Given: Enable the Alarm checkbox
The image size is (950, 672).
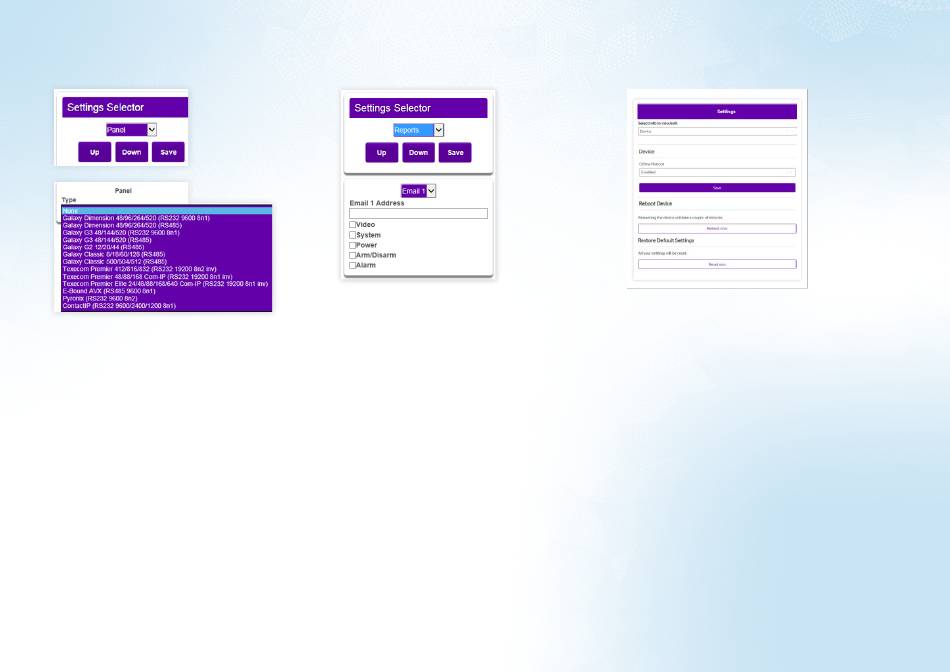Looking at the screenshot, I should click(352, 265).
